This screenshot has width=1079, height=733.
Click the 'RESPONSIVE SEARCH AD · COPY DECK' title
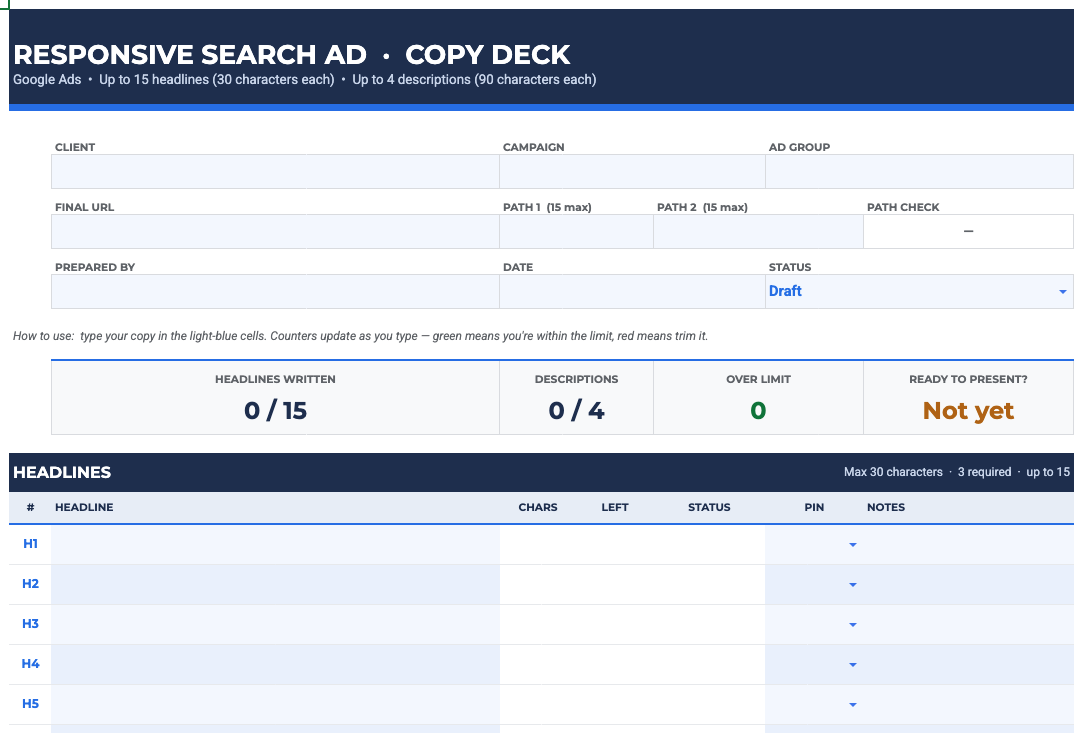292,54
